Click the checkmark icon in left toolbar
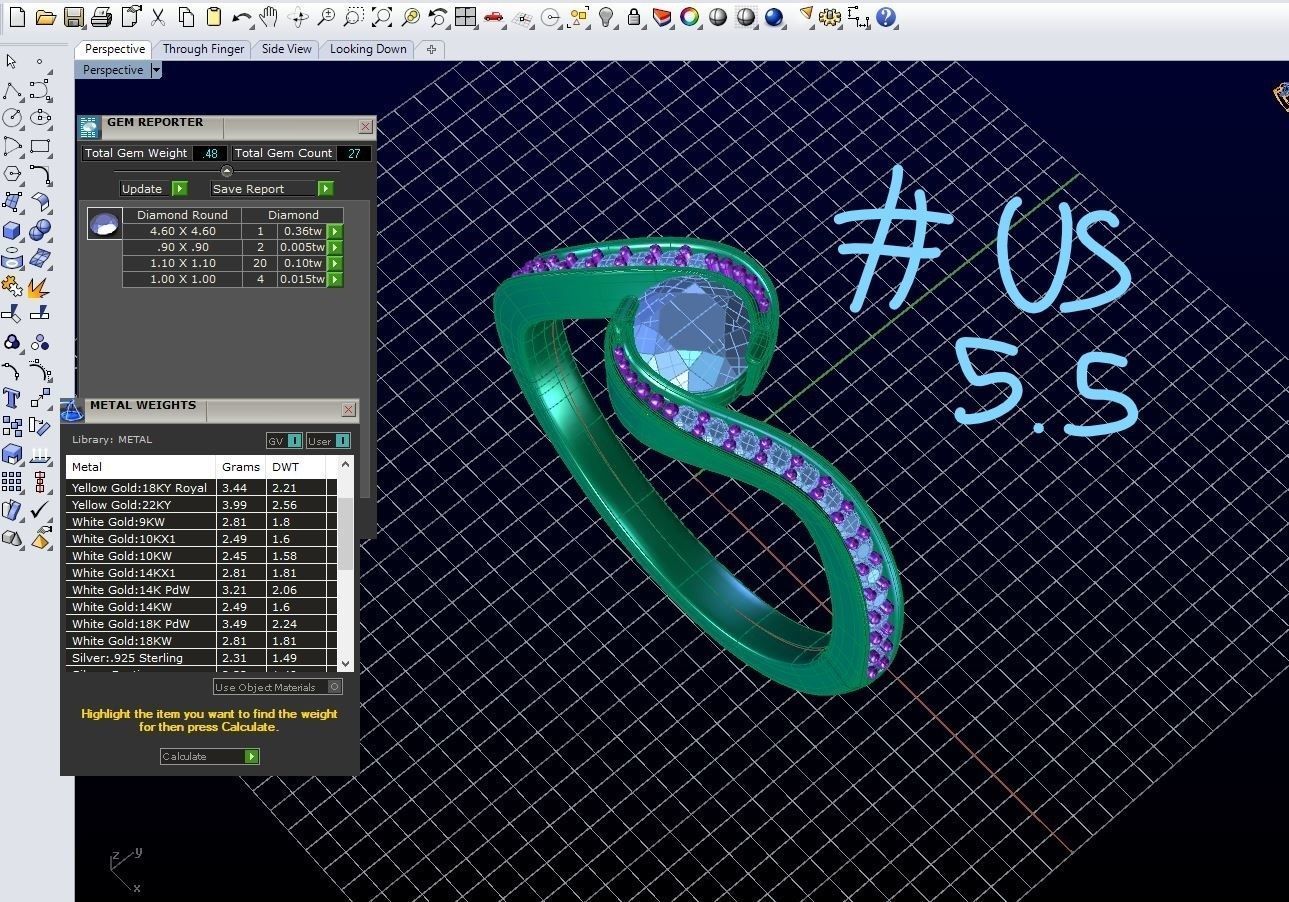1289x902 pixels. pos(40,510)
